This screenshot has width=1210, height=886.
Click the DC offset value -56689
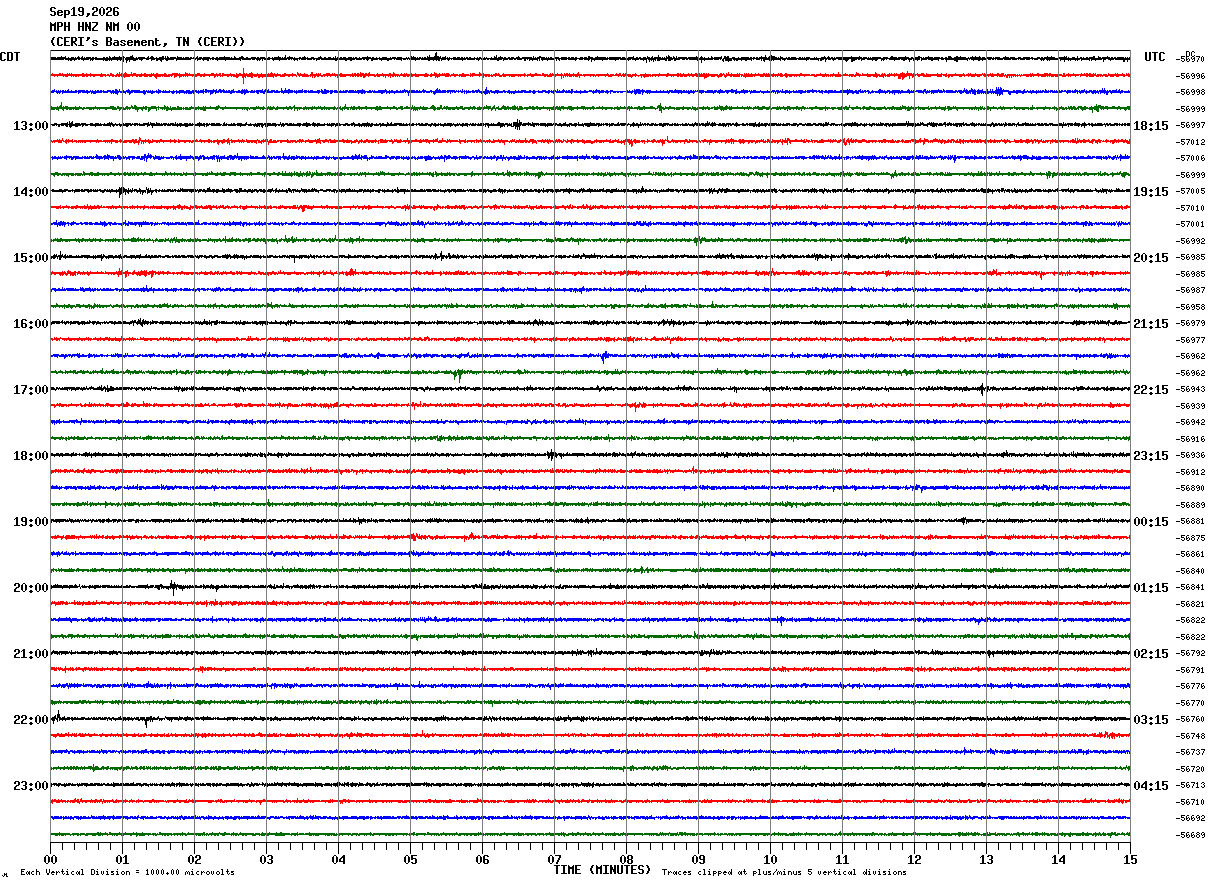pos(1191,835)
